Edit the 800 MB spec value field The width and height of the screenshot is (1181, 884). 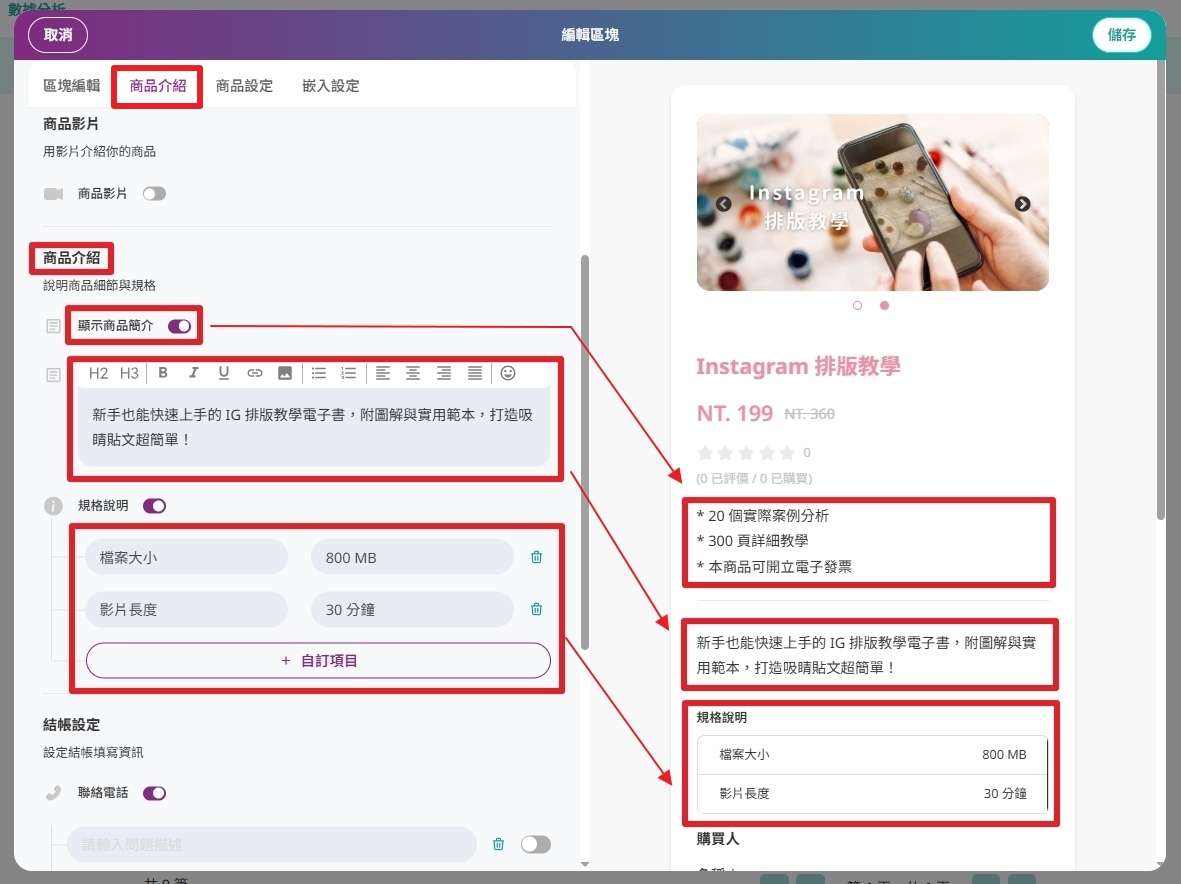(x=412, y=557)
